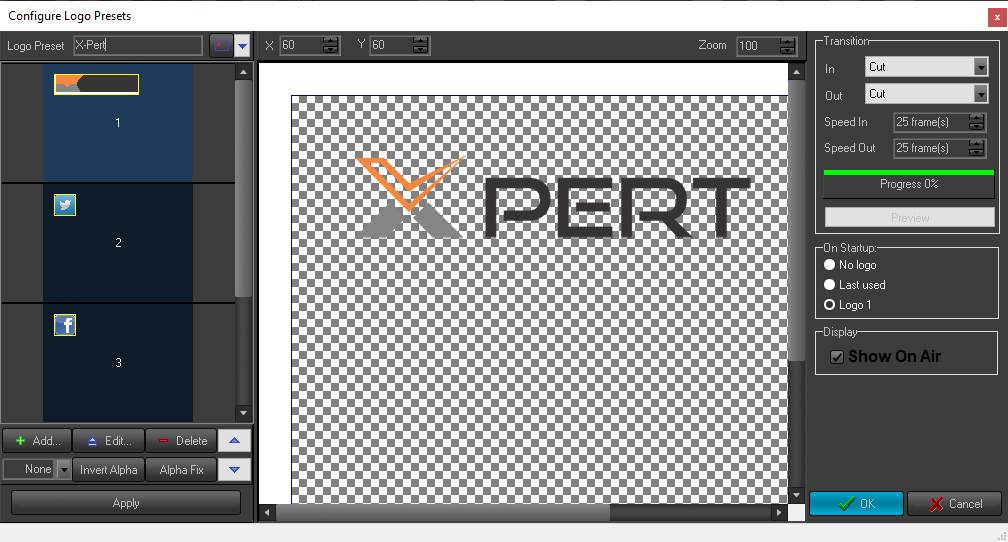Screen dimensions: 1008x542
Task: Click the X position field
Action: tap(301, 45)
